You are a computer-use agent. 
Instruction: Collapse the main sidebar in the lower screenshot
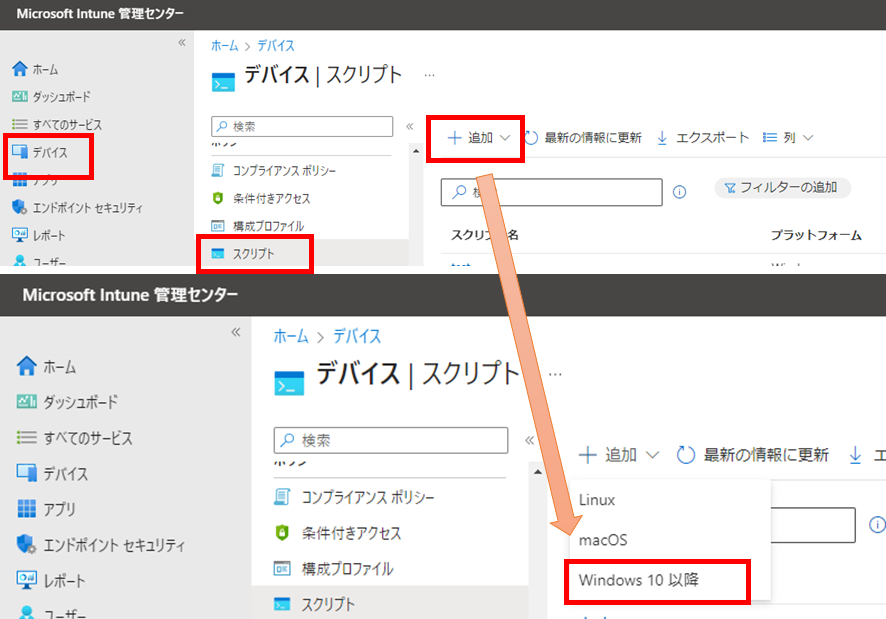coord(236,332)
